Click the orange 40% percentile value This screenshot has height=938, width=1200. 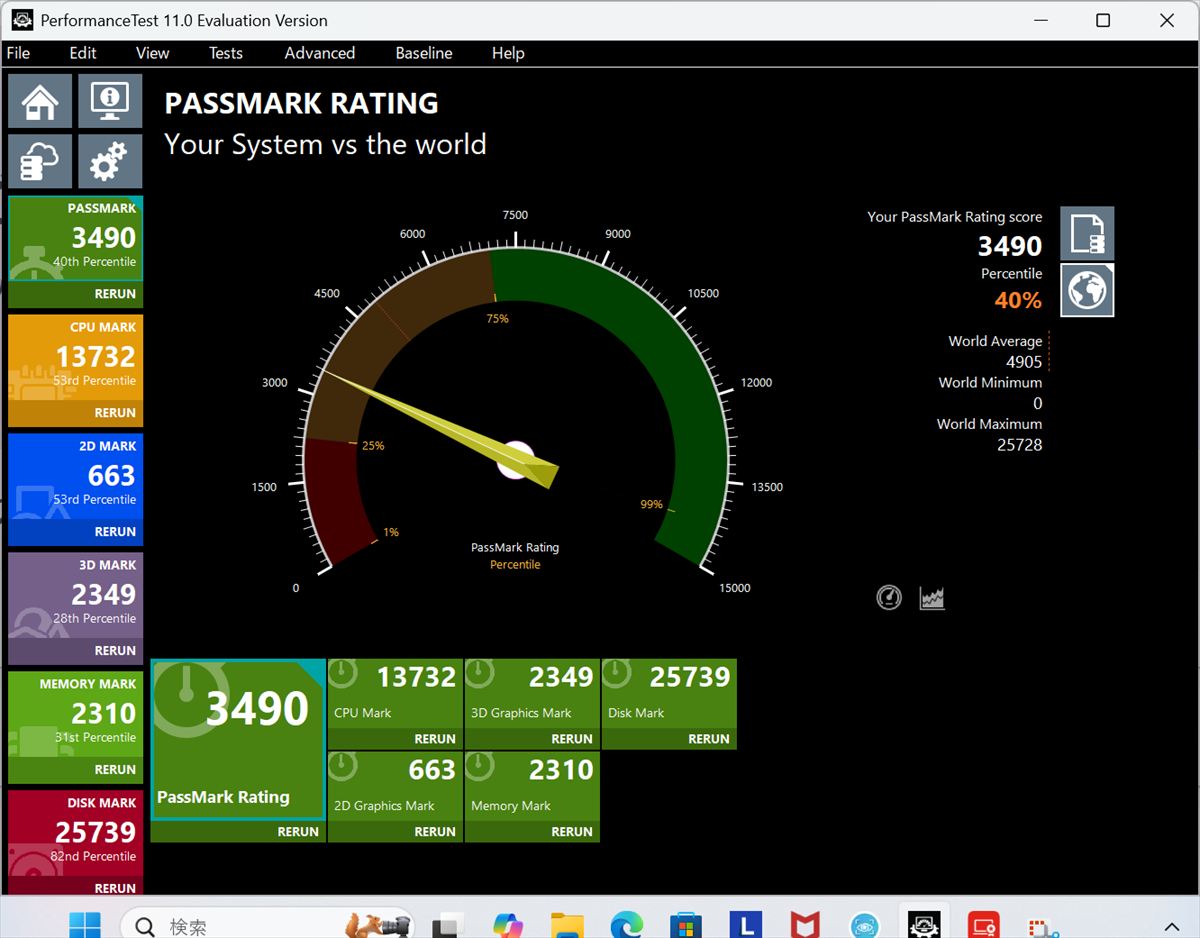[1018, 300]
